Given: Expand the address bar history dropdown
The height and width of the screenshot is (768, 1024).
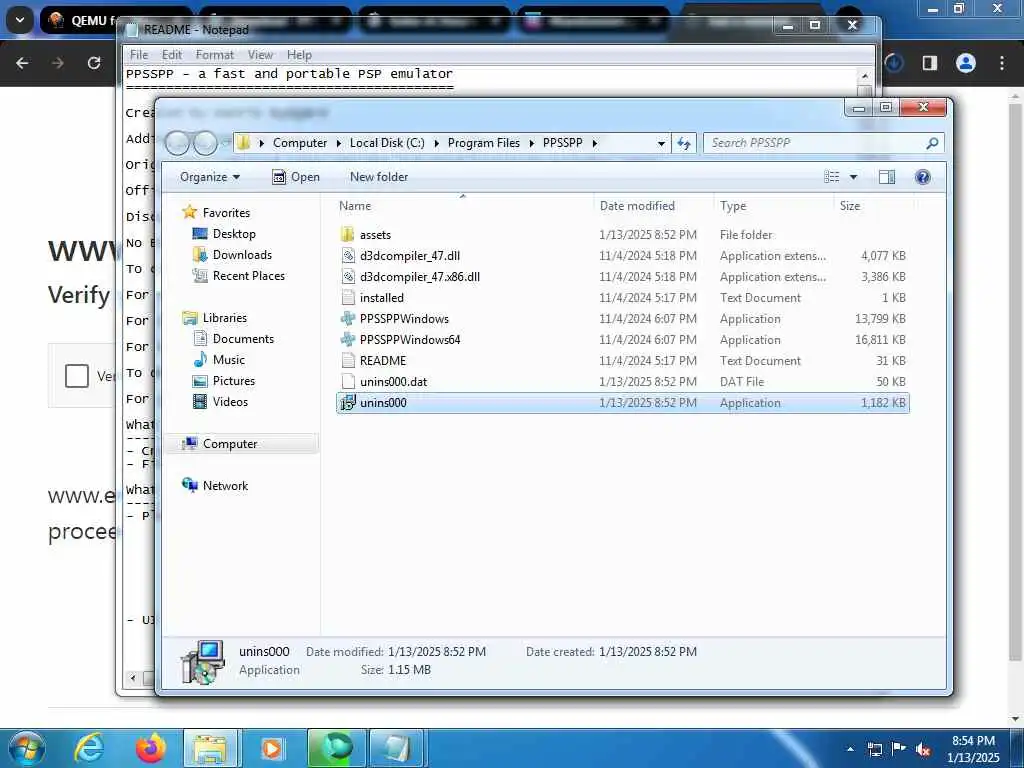Looking at the screenshot, I should pos(661,143).
